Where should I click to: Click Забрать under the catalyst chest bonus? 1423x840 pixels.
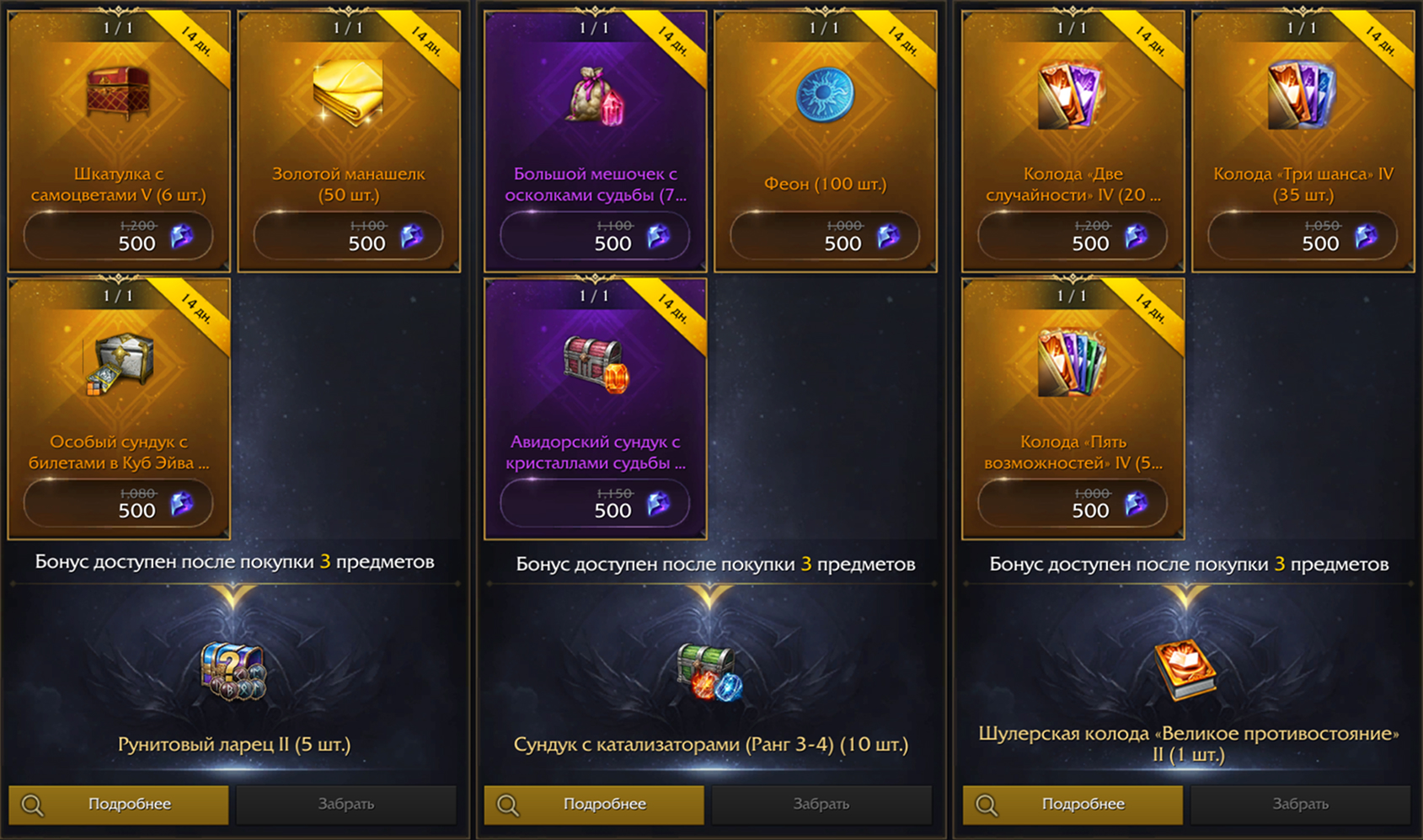[821, 805]
